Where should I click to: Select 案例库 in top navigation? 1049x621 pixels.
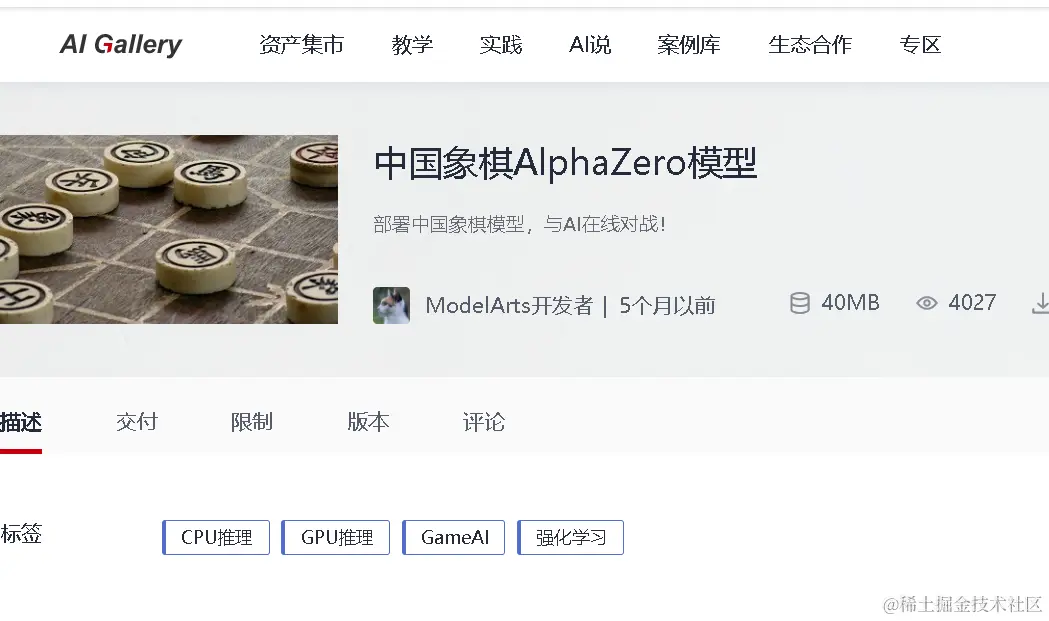[x=688, y=45]
